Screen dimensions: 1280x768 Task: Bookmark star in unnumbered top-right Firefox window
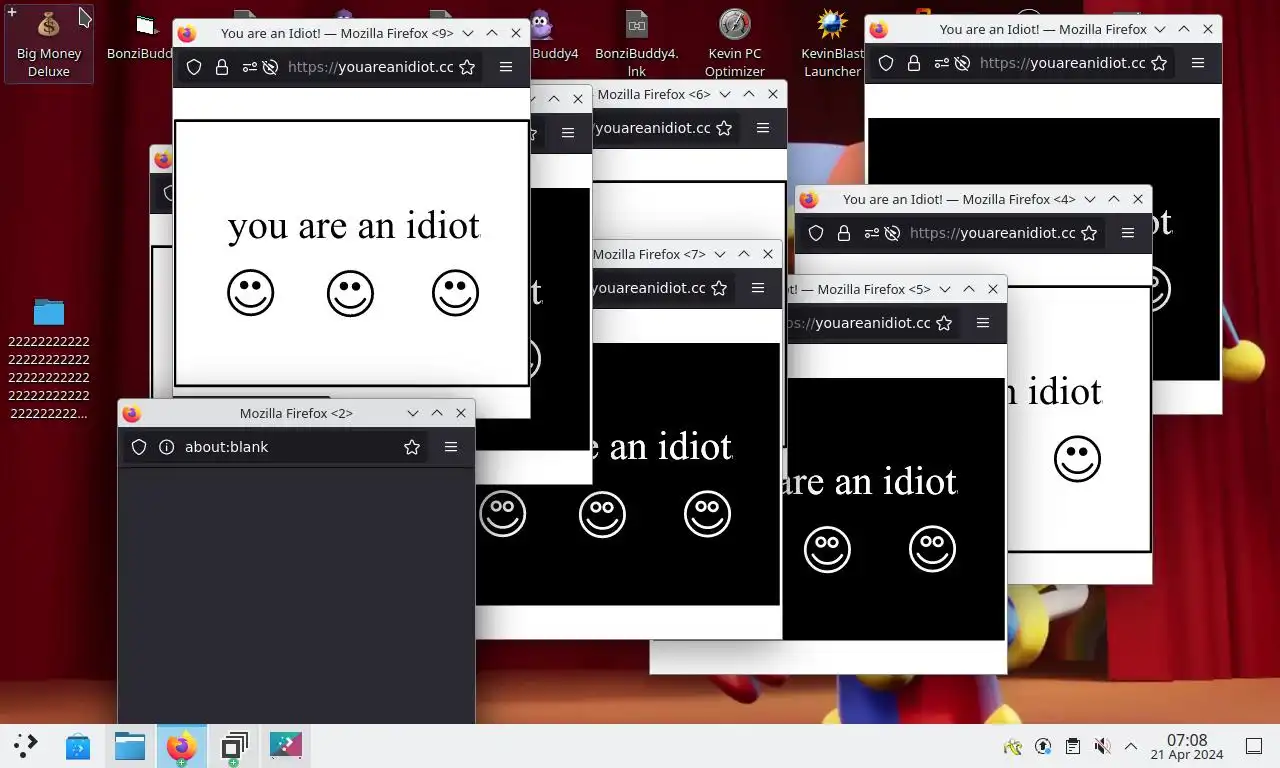coord(1159,63)
